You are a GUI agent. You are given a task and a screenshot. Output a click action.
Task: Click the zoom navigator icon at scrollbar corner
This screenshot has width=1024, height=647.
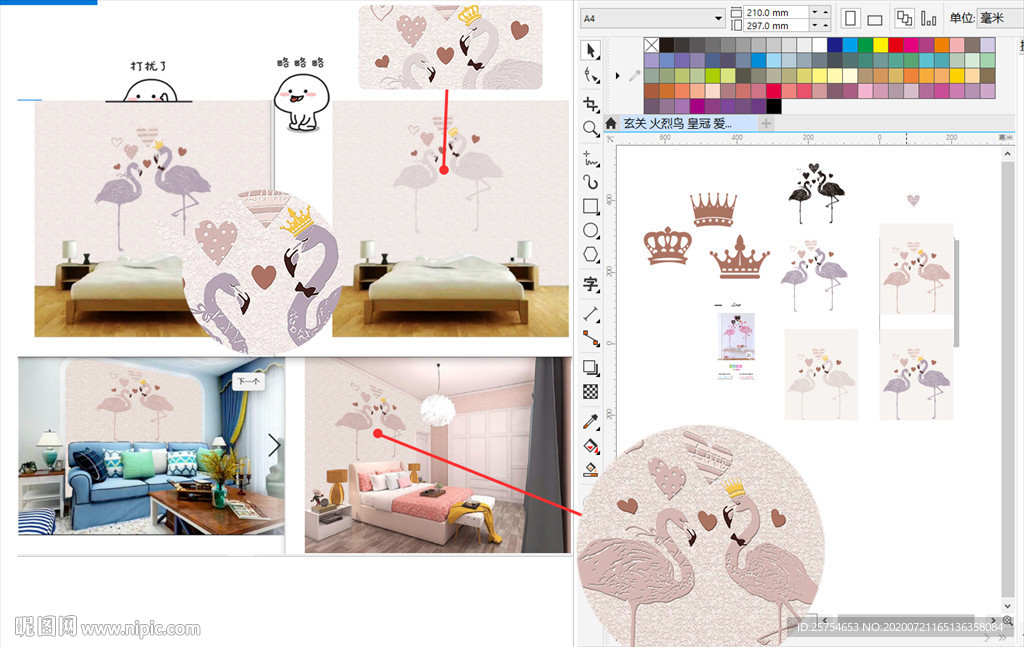(1008, 621)
